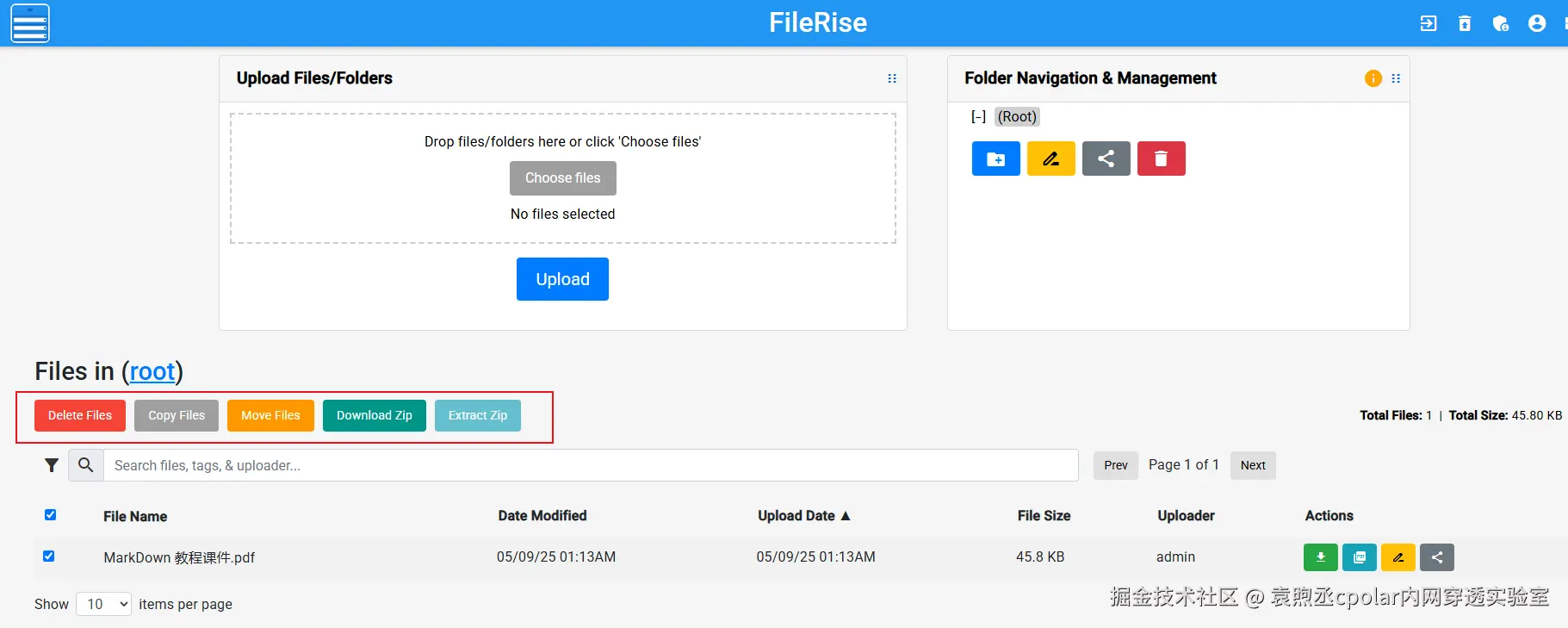Sort by the Uploader column
Image resolution: width=1568 pixels, height=628 pixels.
[x=1186, y=516]
